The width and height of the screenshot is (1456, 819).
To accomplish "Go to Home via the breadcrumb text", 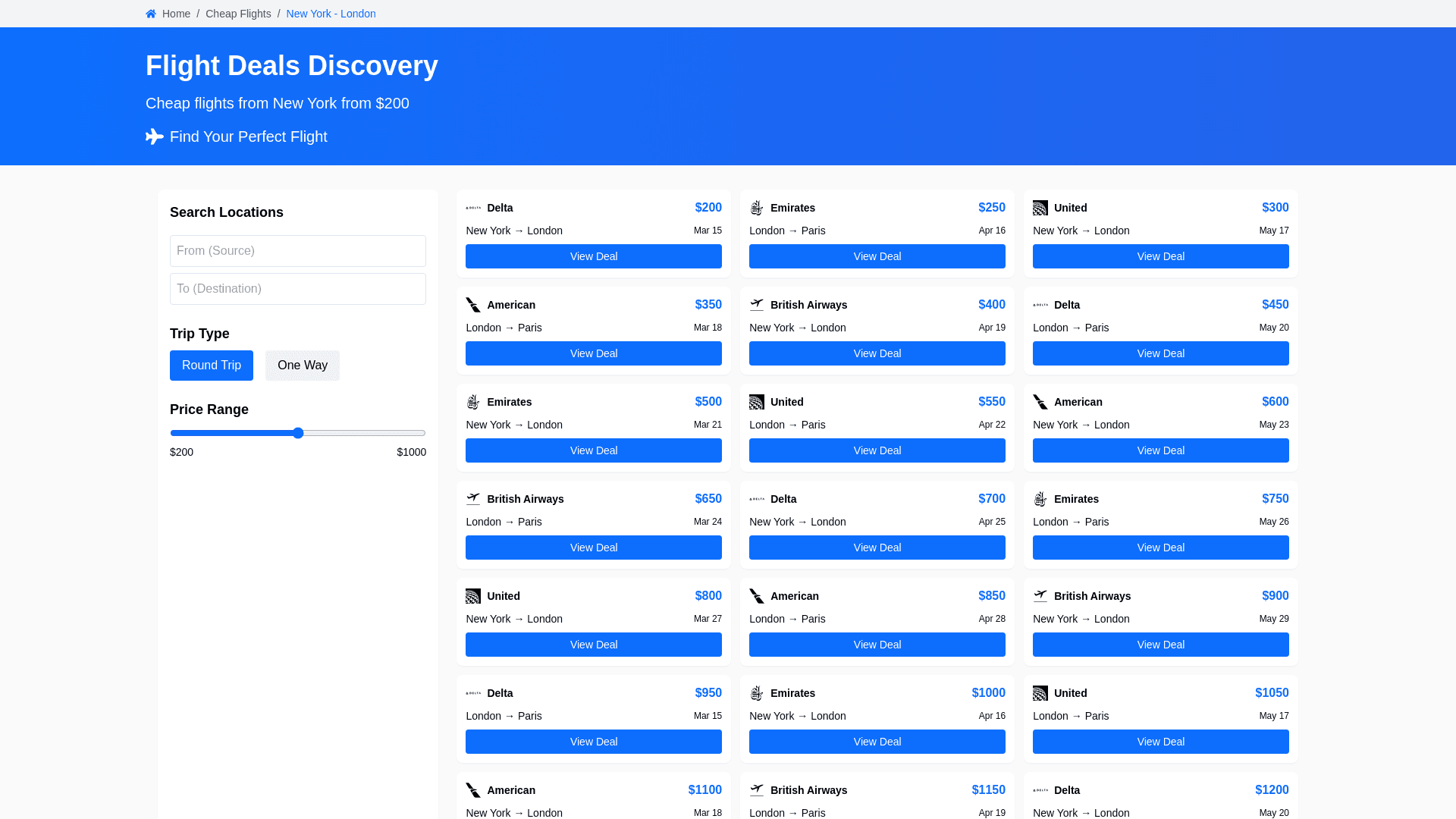I will coord(176,14).
